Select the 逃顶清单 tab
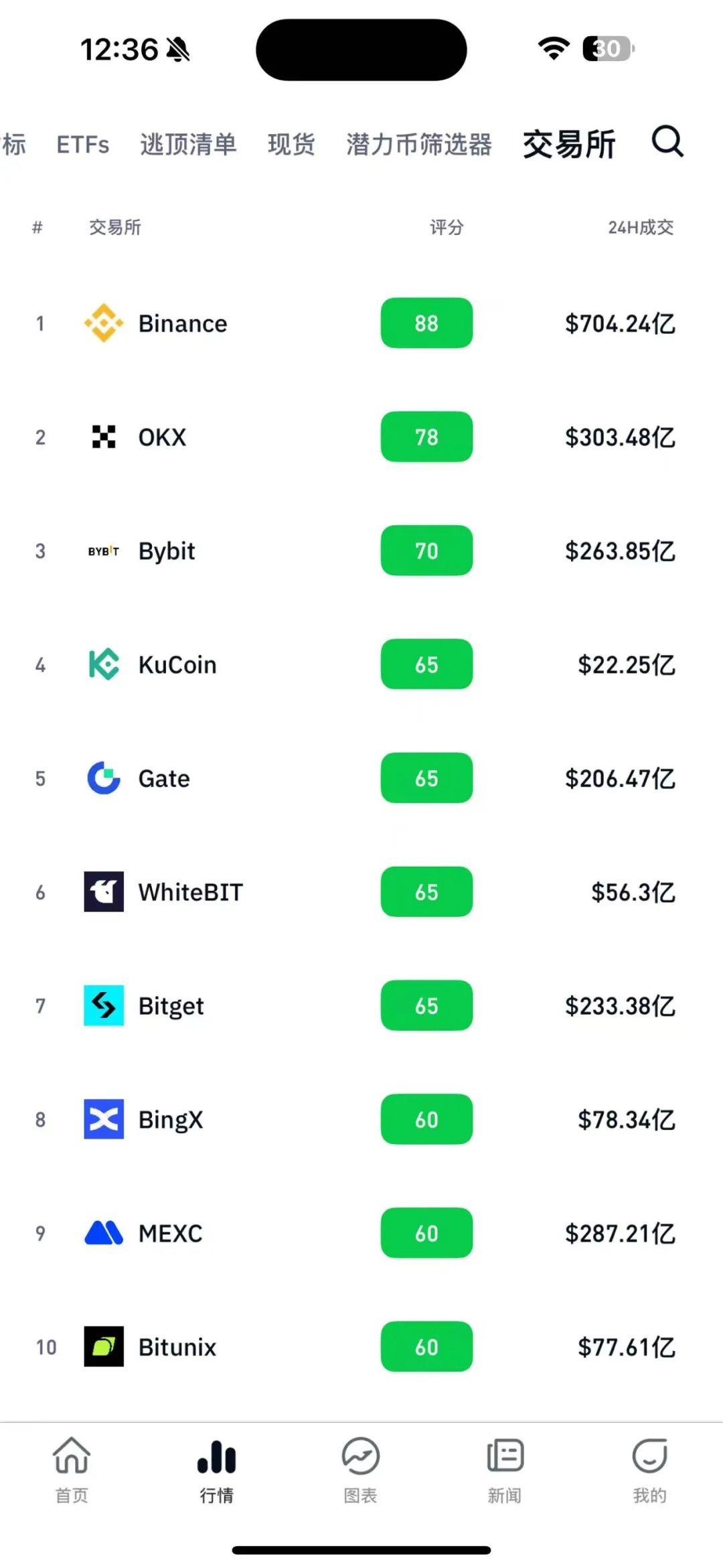Viewport: 723px width, 1568px height. click(x=188, y=145)
